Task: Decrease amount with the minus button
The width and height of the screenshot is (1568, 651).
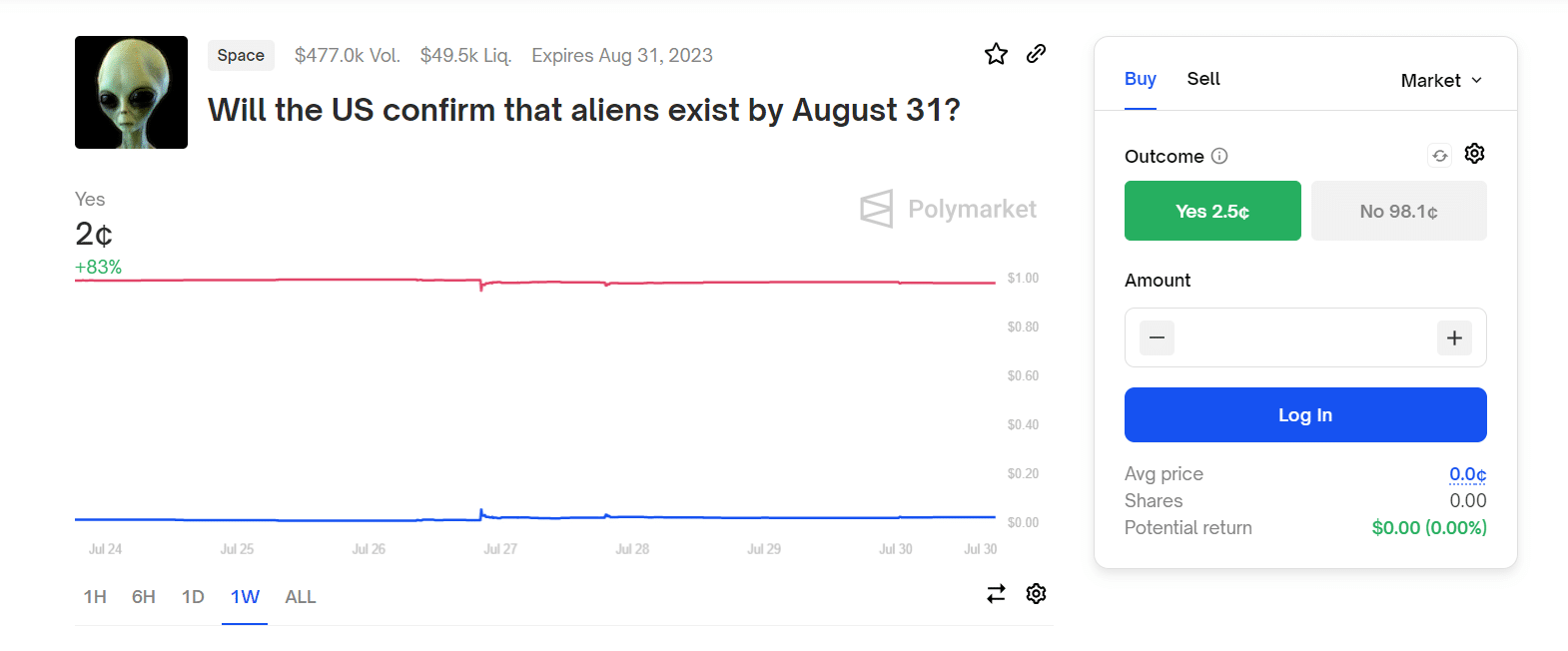Action: click(x=1157, y=338)
